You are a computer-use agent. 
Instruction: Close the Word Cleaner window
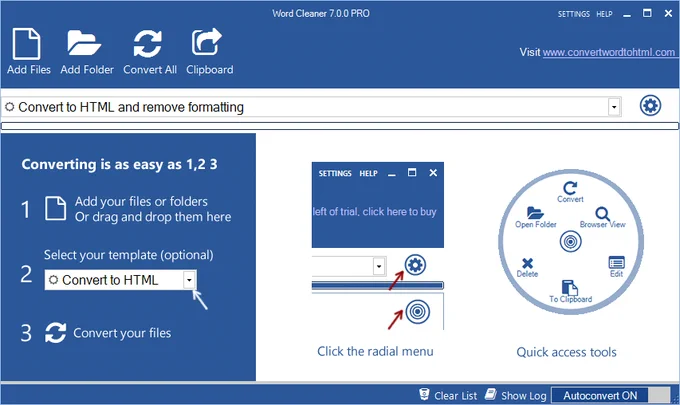(x=668, y=13)
